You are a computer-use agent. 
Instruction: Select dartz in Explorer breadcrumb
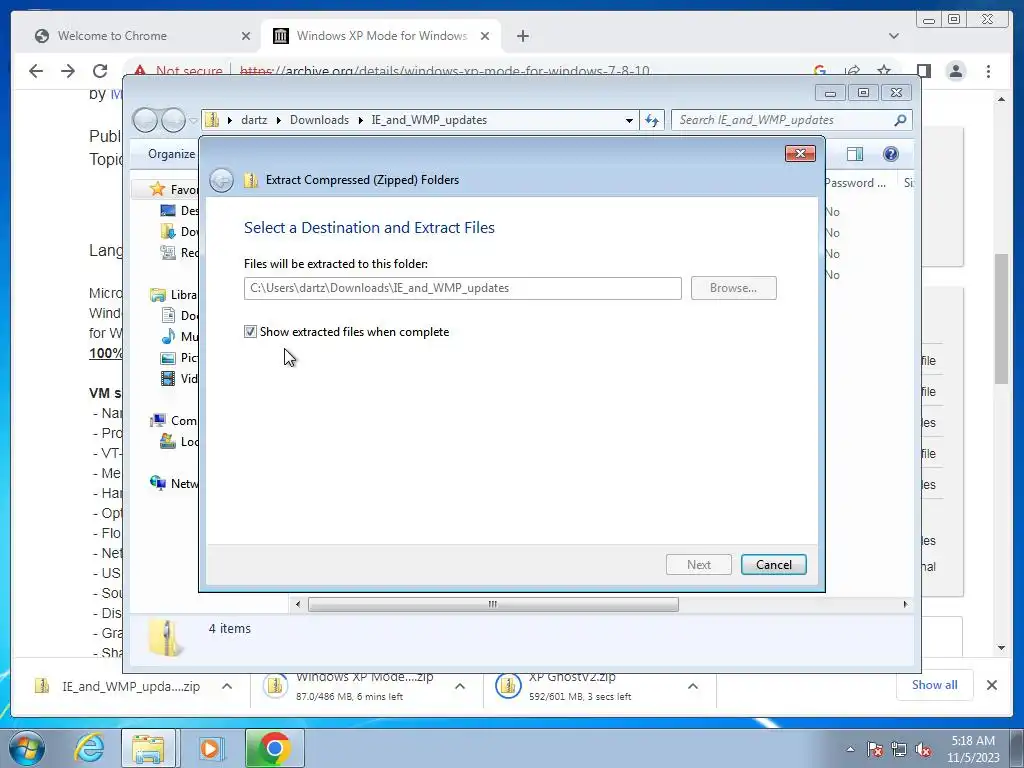[x=254, y=120]
